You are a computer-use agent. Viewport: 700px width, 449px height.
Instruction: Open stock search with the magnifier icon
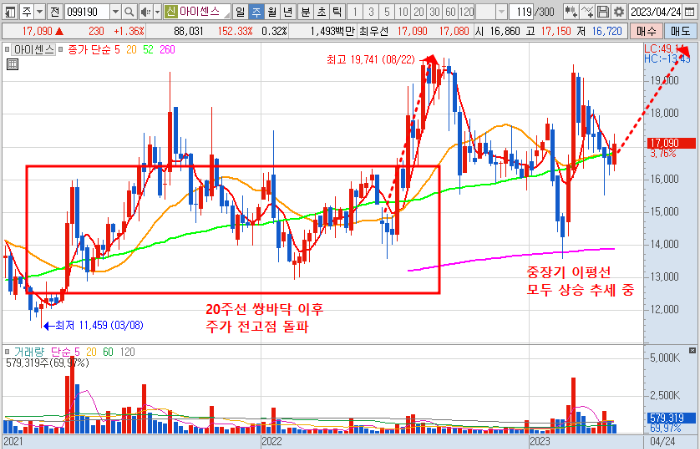(129, 12)
